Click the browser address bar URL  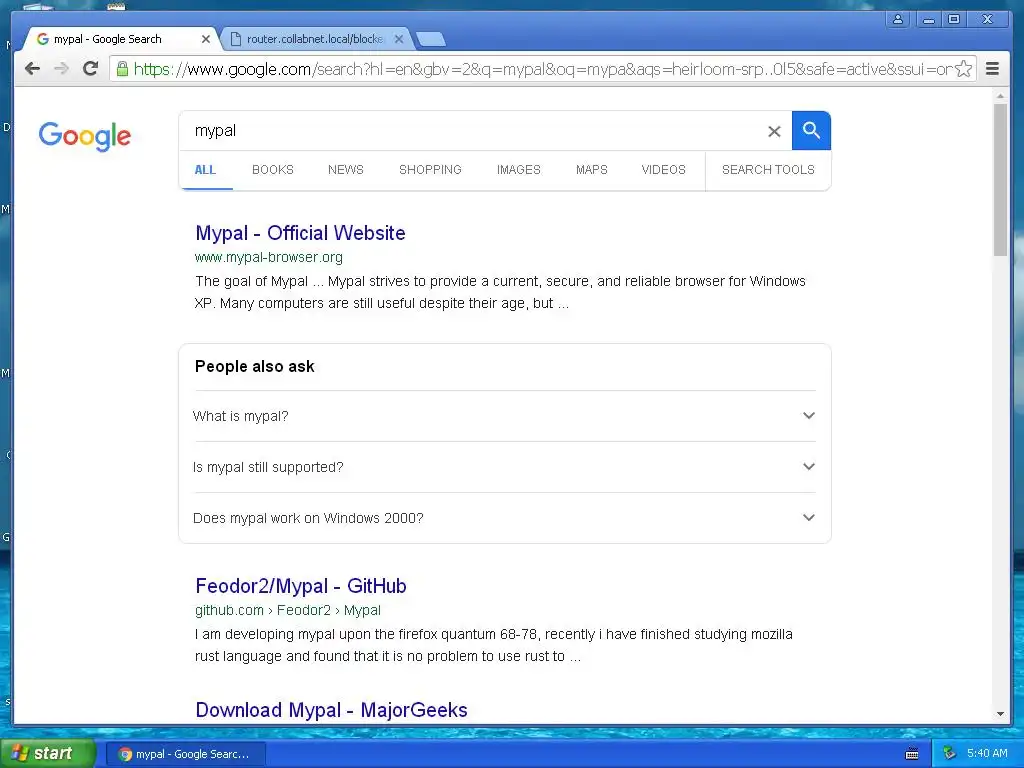(542, 69)
